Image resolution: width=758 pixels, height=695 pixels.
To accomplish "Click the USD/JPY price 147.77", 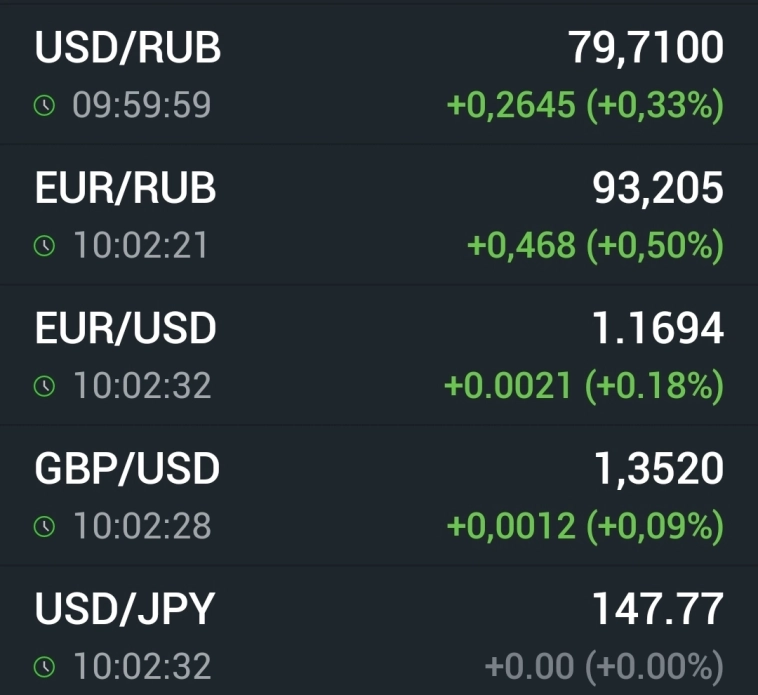I will point(657,608).
